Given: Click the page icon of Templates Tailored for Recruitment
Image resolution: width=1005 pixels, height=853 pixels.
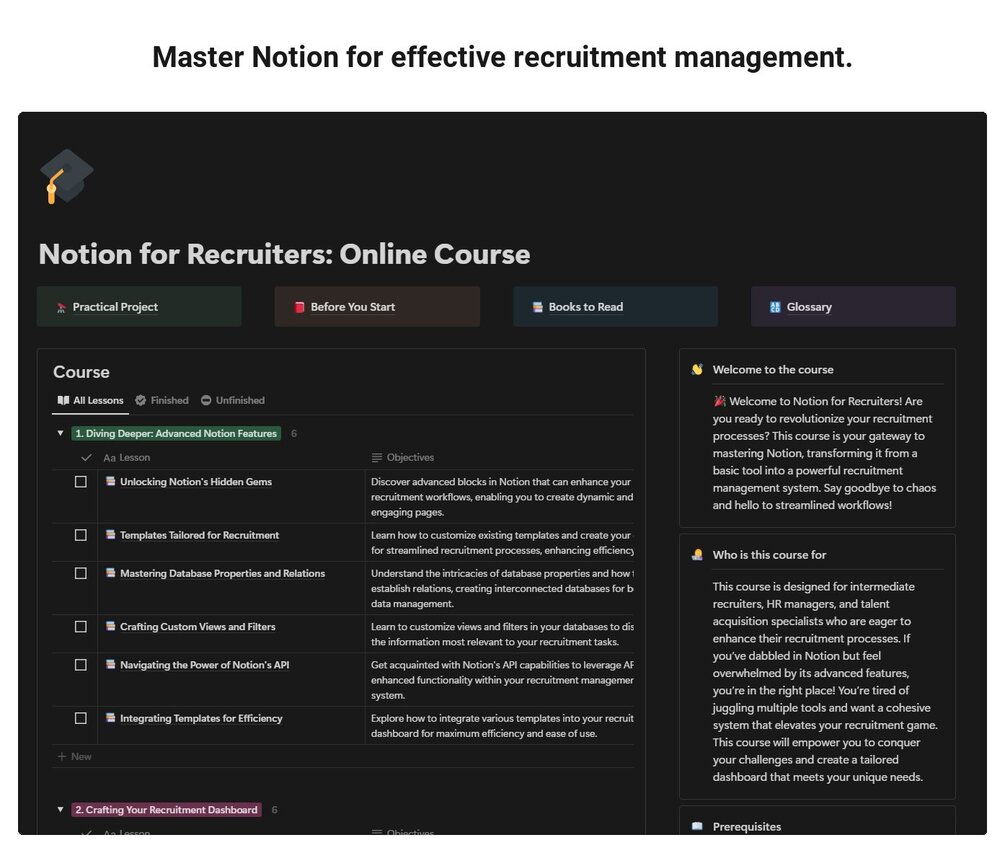Looking at the screenshot, I should (x=110, y=534).
